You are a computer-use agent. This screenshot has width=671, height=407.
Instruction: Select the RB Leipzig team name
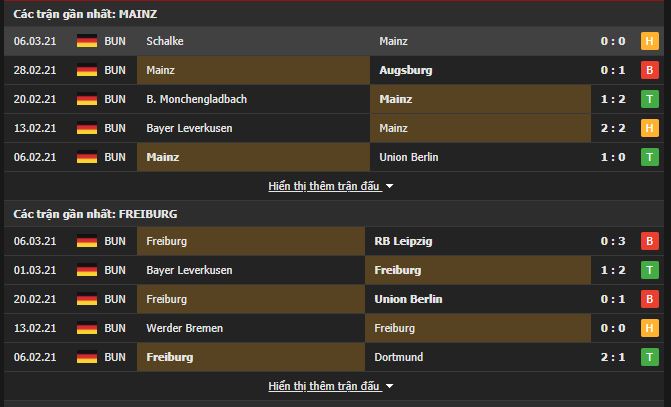click(x=403, y=241)
